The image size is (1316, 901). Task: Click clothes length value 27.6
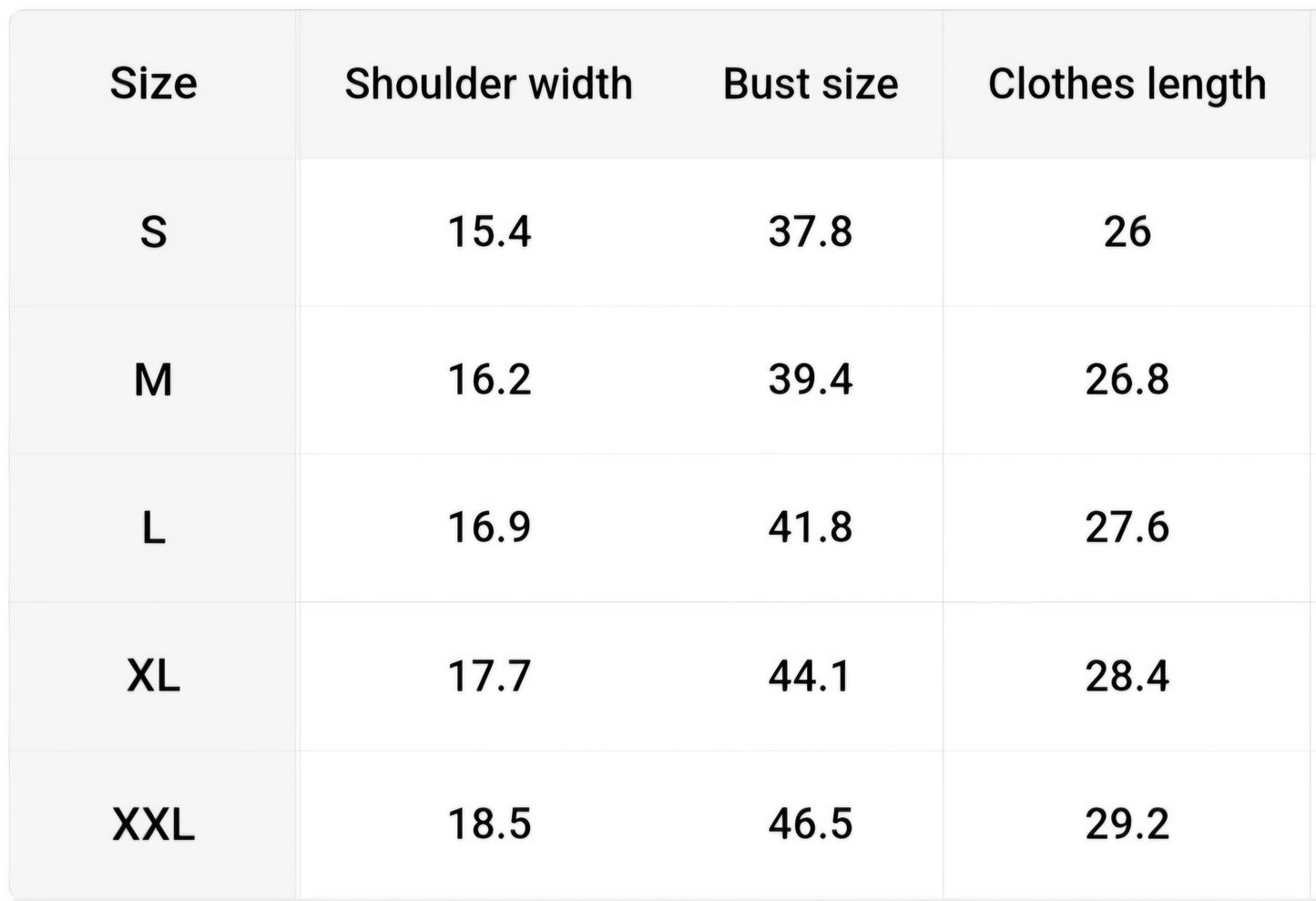tap(1127, 527)
